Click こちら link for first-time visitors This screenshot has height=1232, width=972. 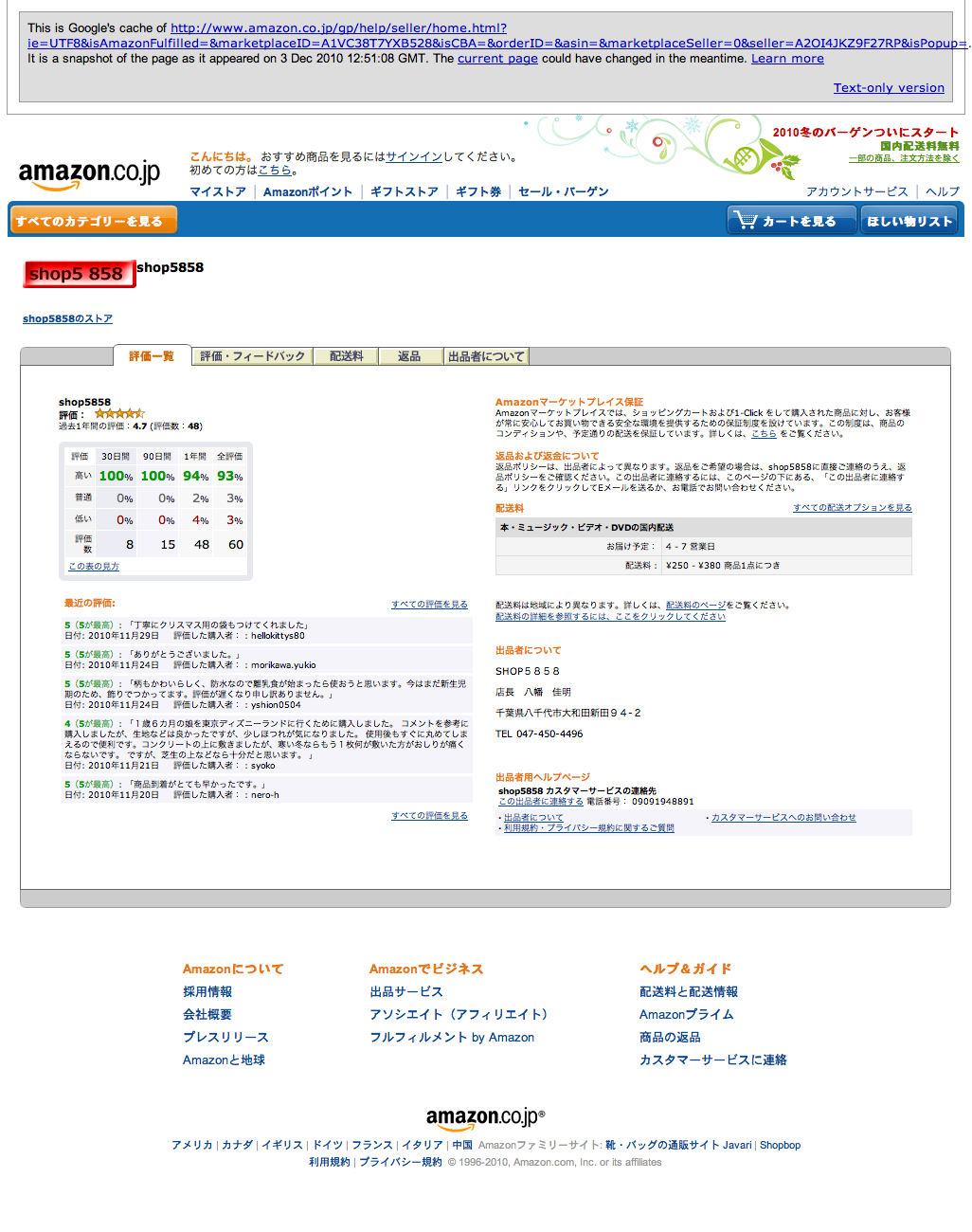click(275, 171)
